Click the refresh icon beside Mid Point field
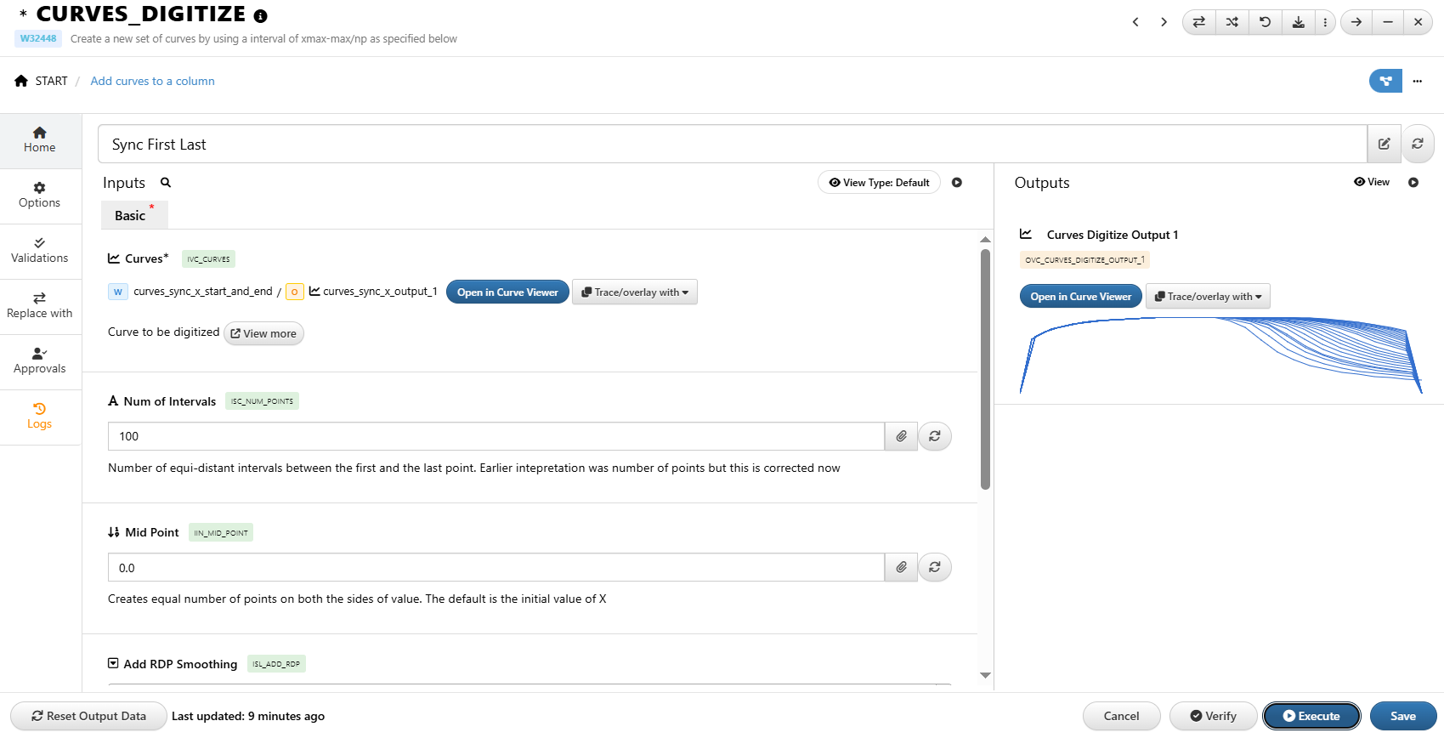Viewport: 1444px width, 738px height. pos(934,567)
